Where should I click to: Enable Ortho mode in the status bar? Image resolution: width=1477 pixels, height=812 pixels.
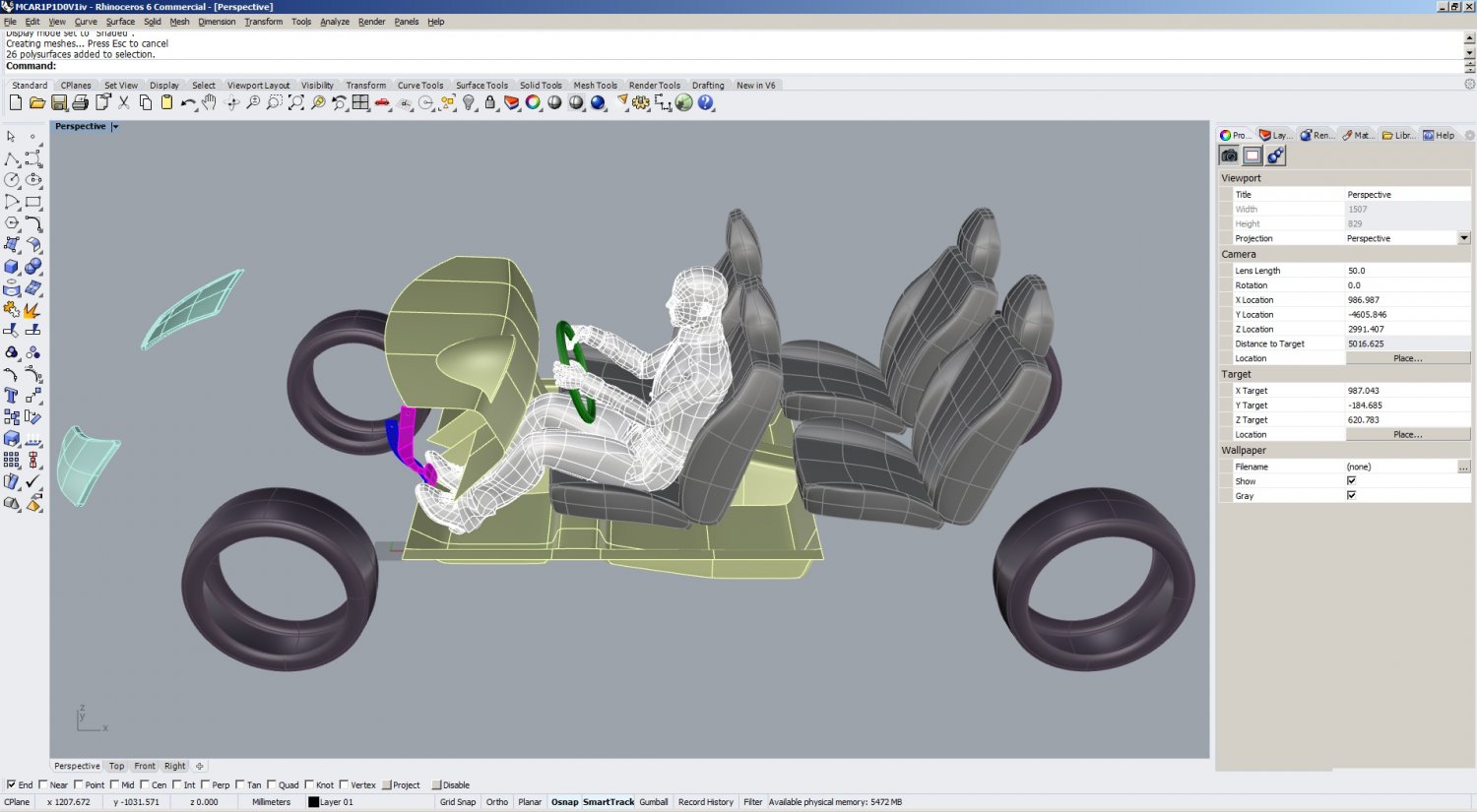[497, 801]
